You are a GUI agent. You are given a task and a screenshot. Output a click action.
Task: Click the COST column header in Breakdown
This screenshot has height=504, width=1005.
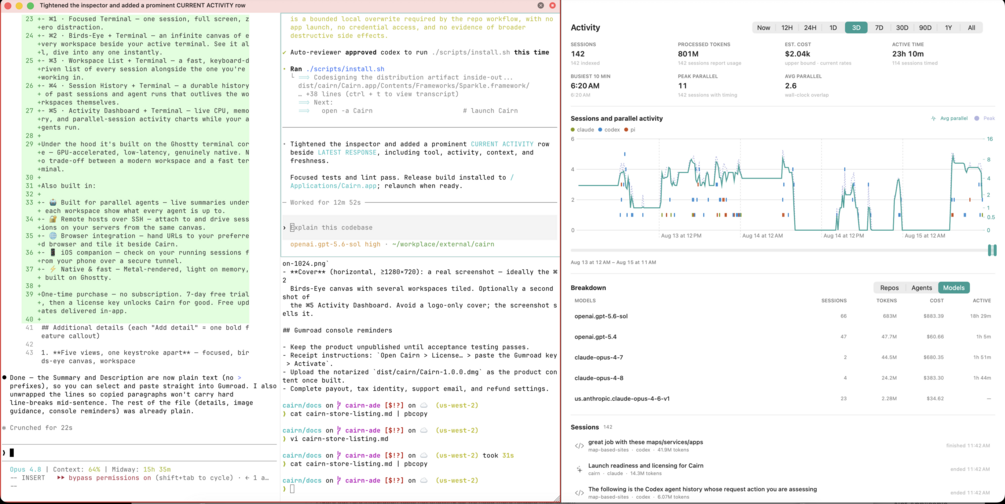point(936,300)
